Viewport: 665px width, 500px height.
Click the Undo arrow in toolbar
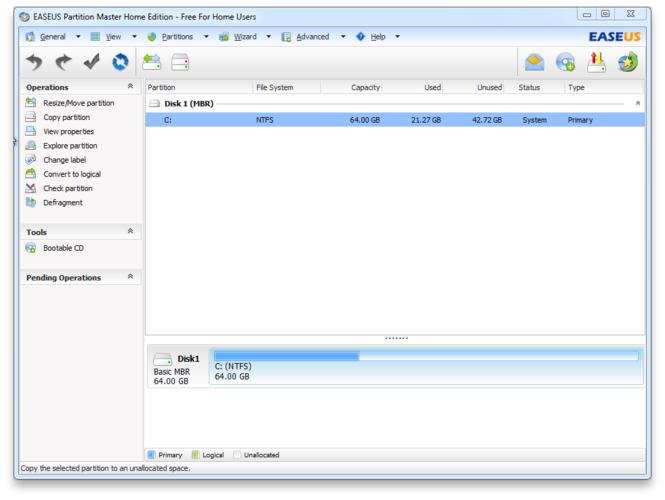tap(34, 62)
